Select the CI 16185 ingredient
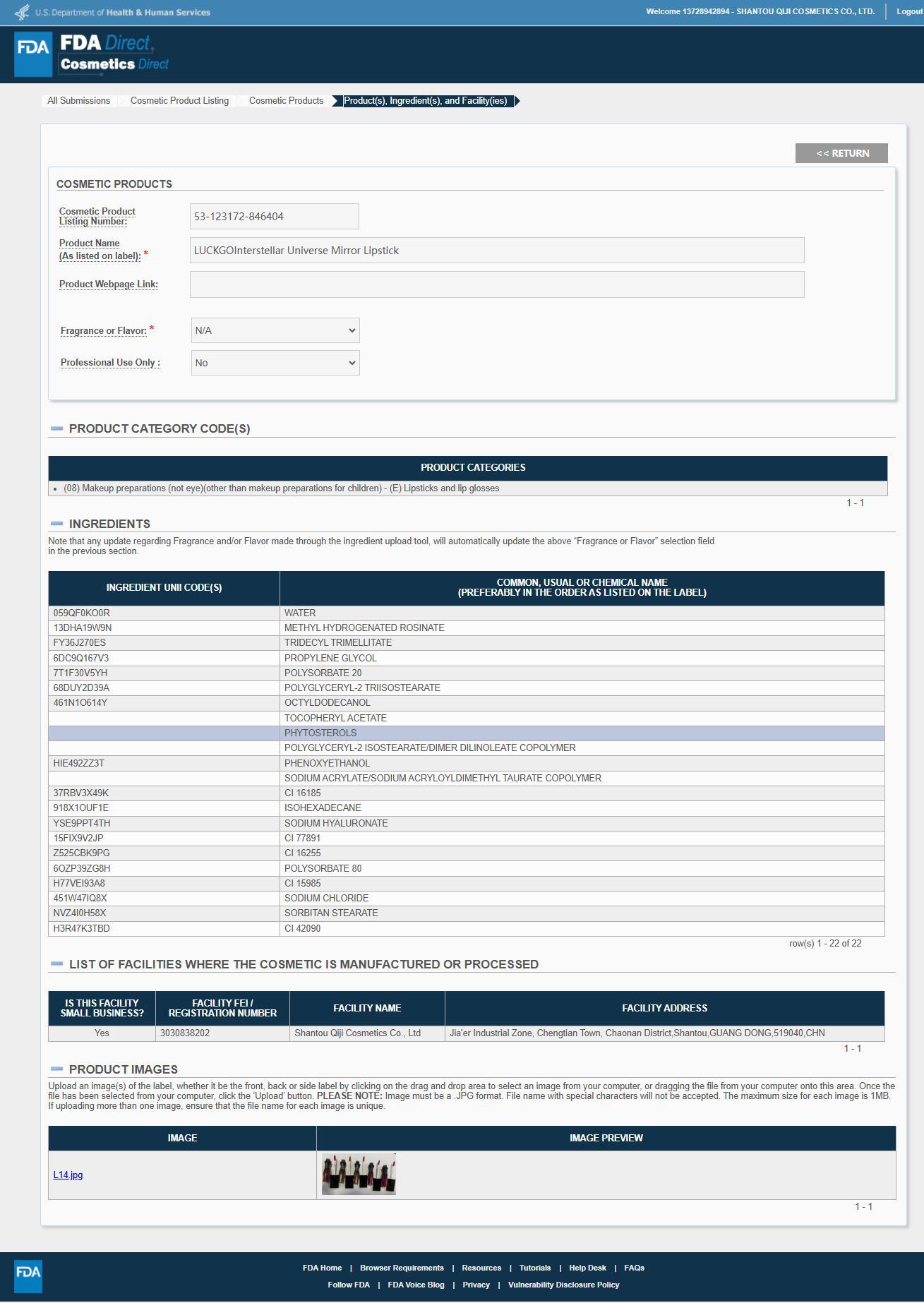 click(466, 793)
